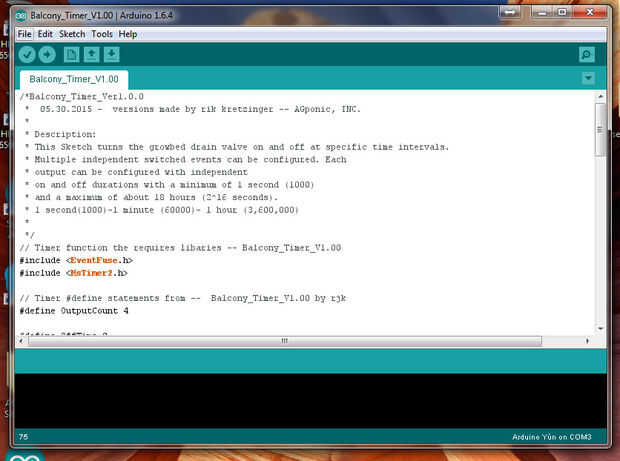This screenshot has height=461, width=620.
Task: Open the Tools menu
Action: 102,34
